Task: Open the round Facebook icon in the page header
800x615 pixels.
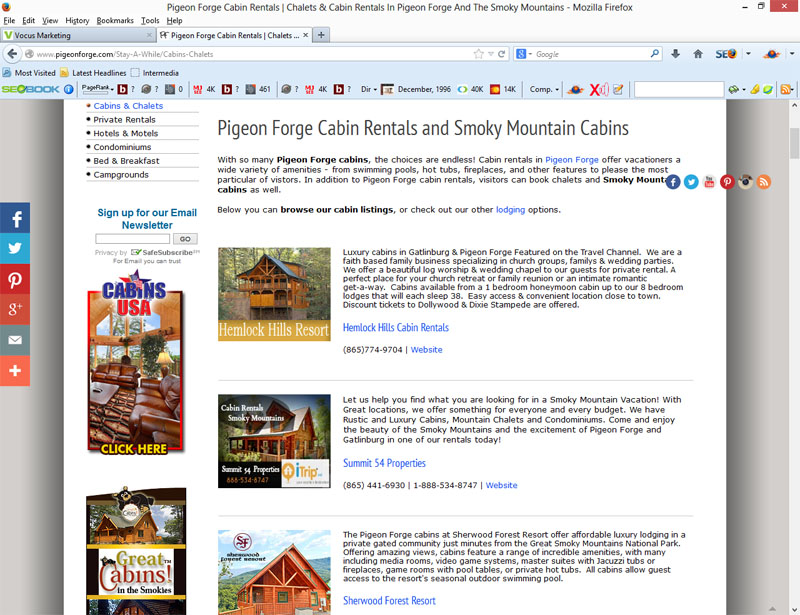Action: pos(673,182)
